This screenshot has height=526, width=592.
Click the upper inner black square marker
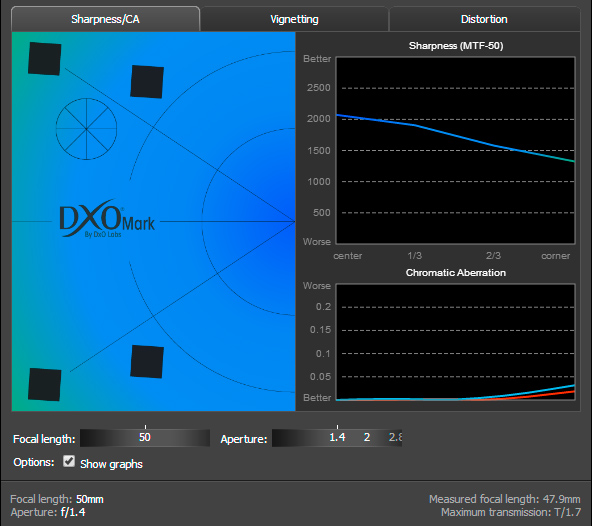(x=147, y=82)
